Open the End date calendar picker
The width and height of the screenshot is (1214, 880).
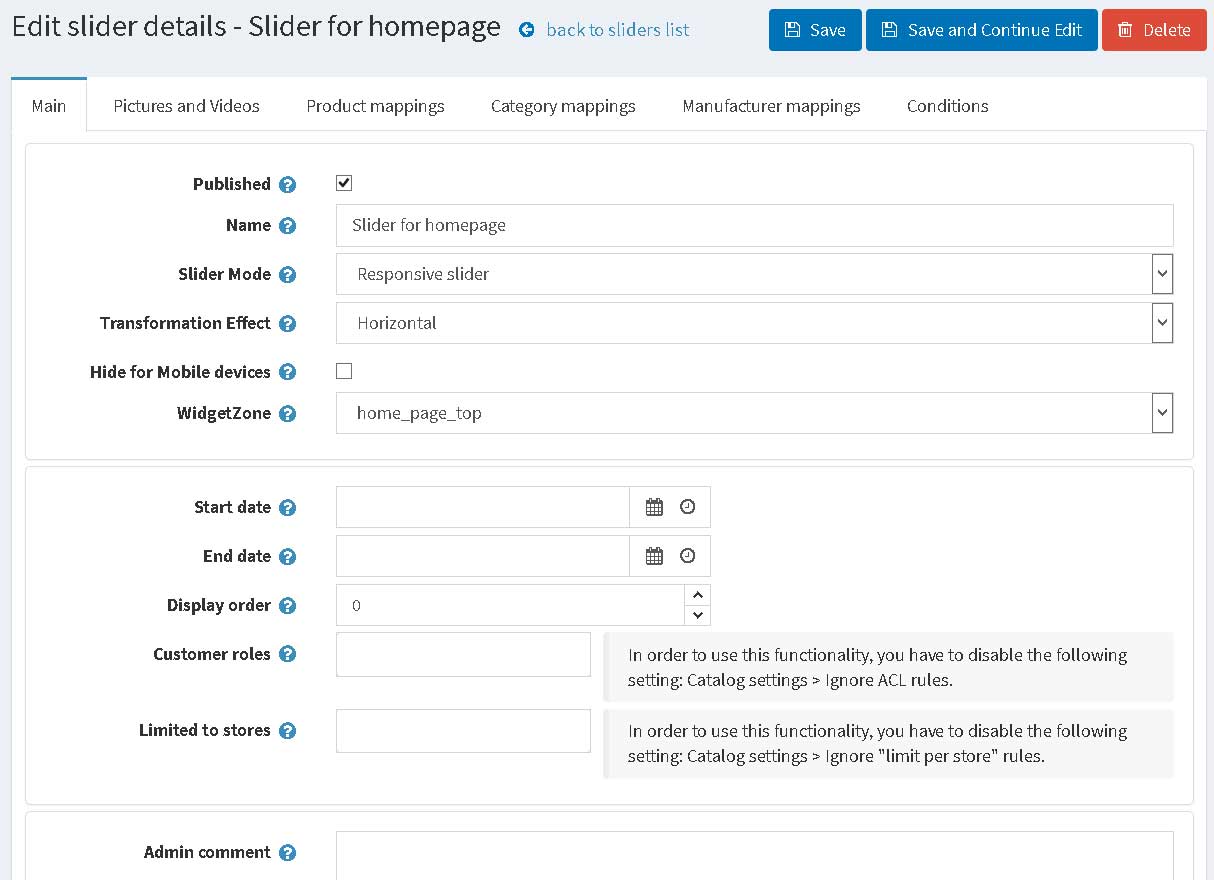(x=654, y=556)
